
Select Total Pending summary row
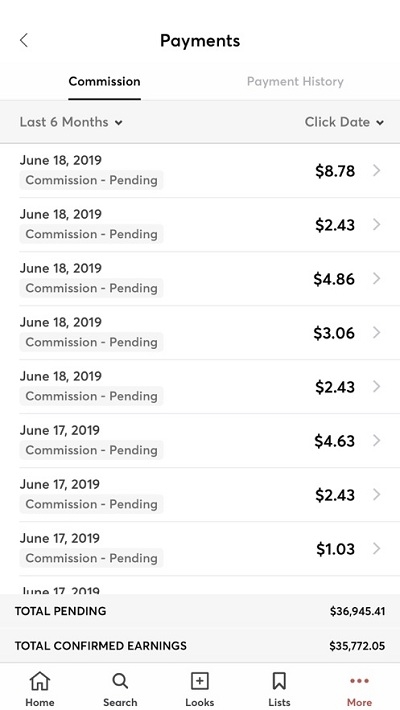200,611
